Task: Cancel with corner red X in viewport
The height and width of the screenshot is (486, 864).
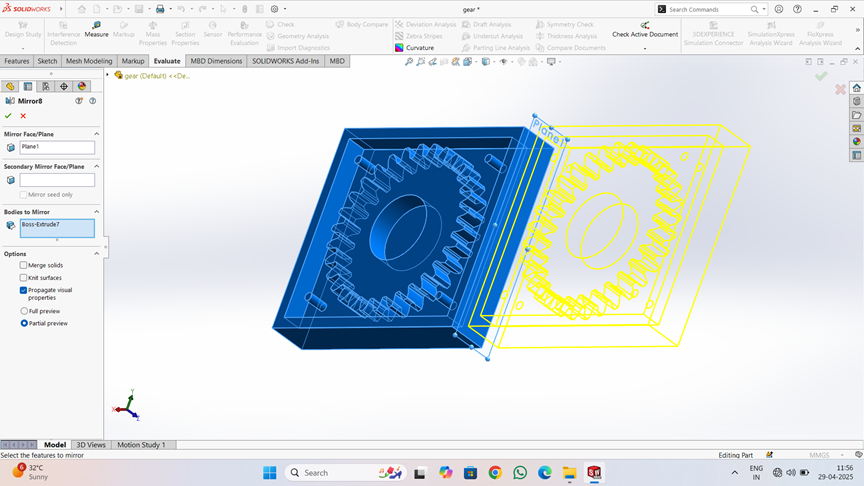Action: click(x=840, y=89)
